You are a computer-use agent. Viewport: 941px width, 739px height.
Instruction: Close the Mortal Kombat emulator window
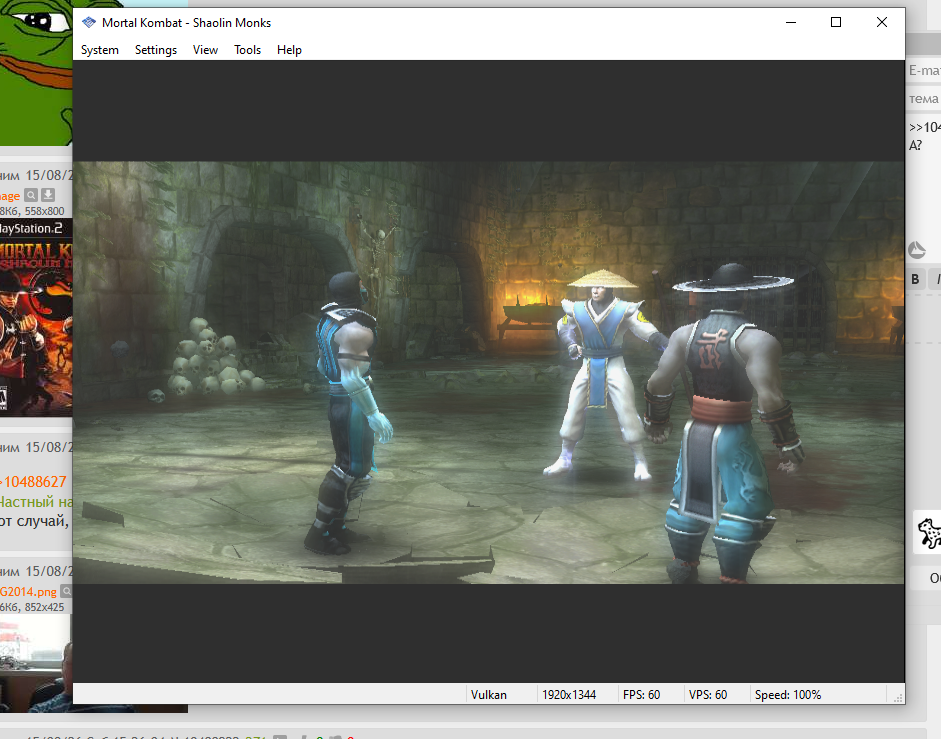pos(882,22)
